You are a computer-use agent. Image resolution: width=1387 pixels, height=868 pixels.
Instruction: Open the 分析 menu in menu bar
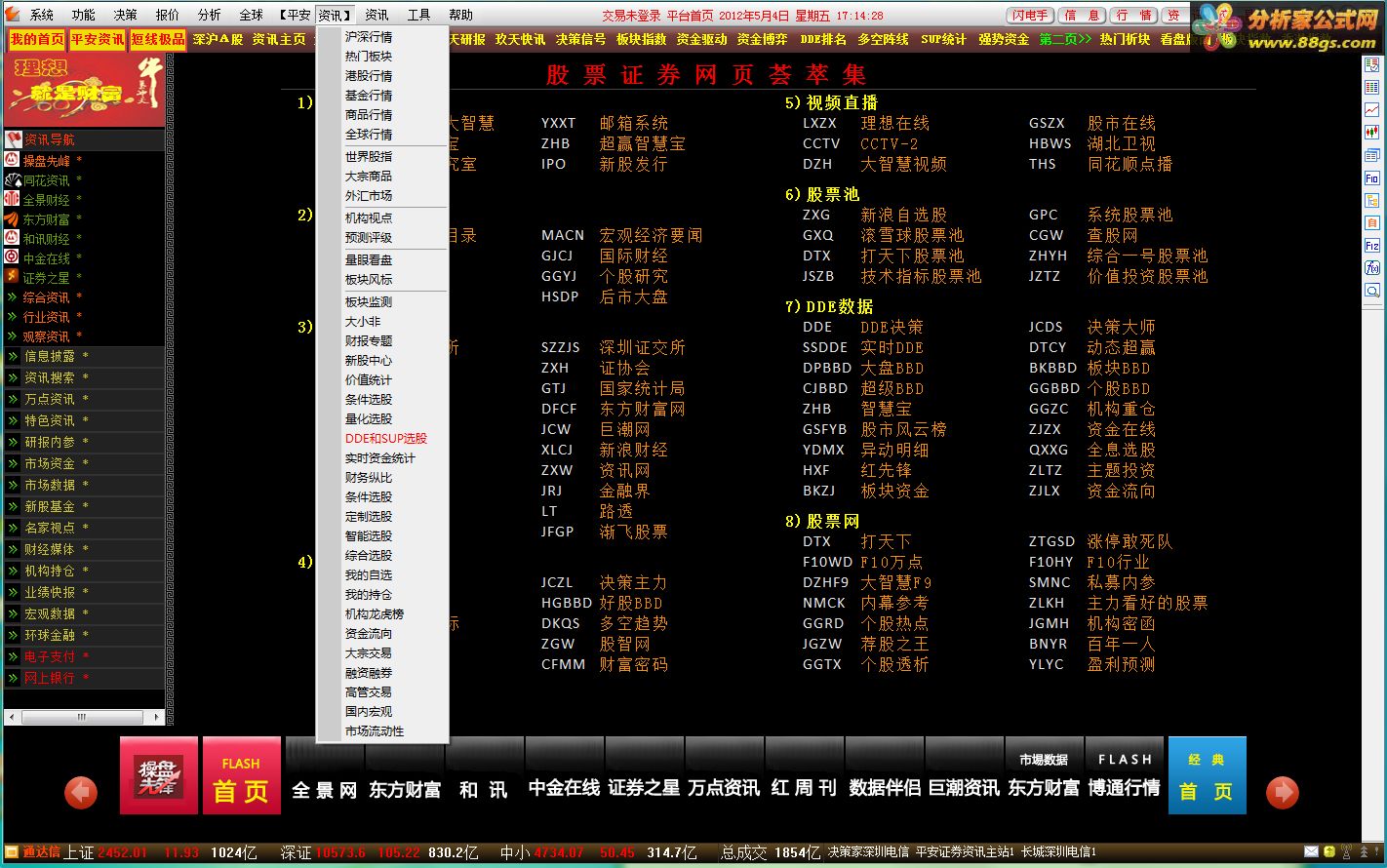tap(210, 15)
